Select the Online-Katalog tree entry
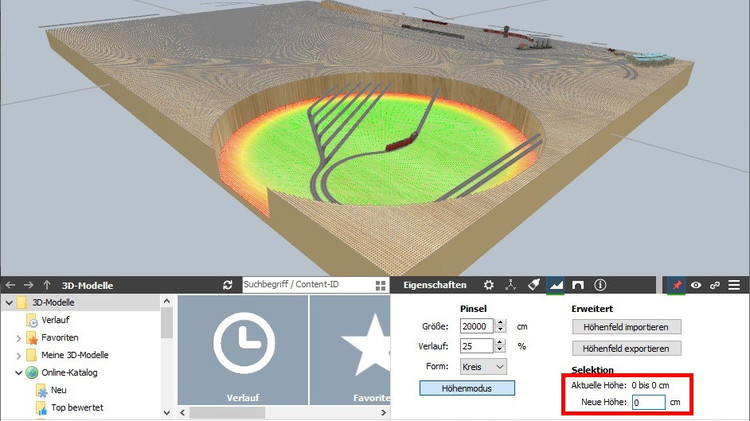This screenshot has width=750, height=421. pyautogui.click(x=69, y=373)
